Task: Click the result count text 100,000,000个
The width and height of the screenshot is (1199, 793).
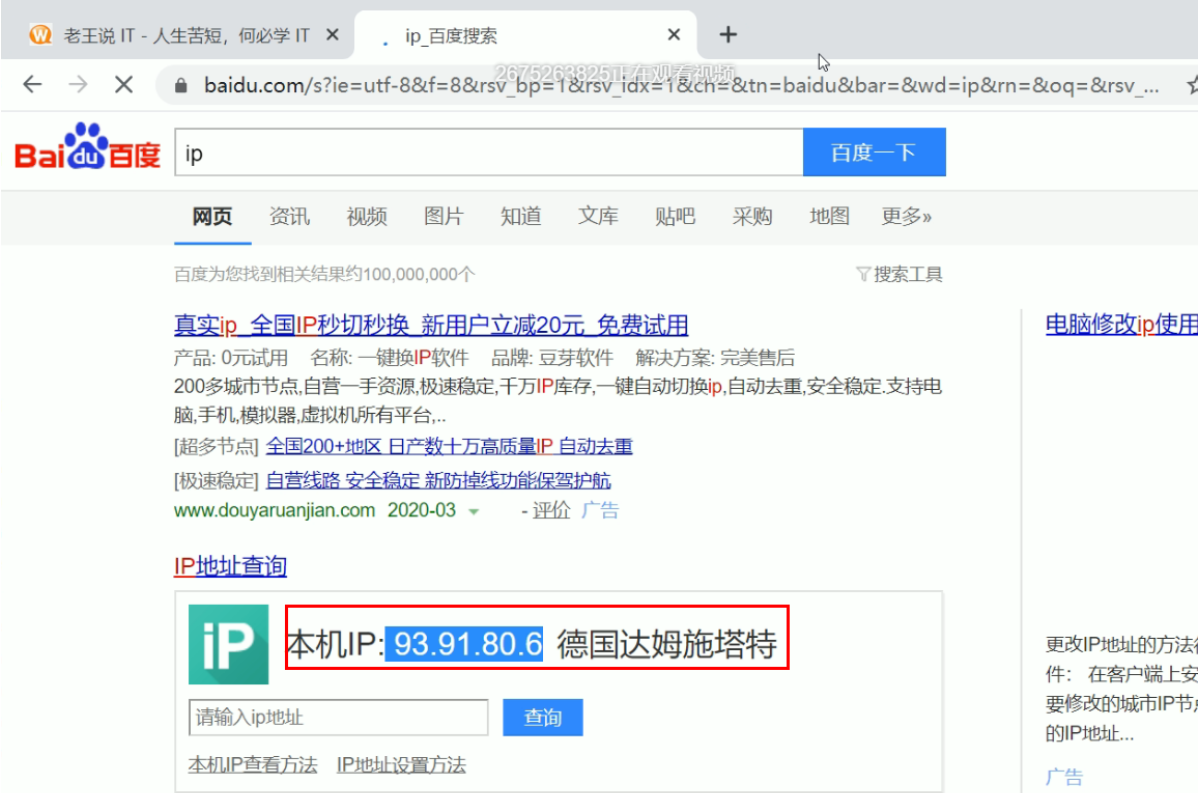Action: 419,274
